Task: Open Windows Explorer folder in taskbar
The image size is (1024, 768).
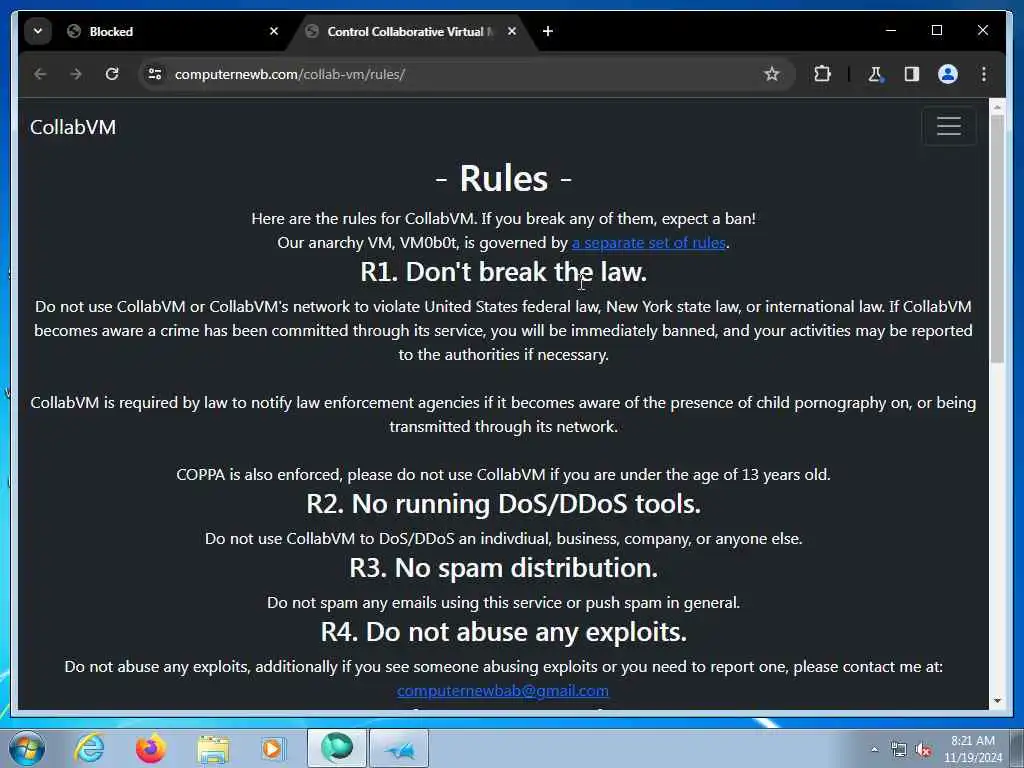Action: coord(214,749)
